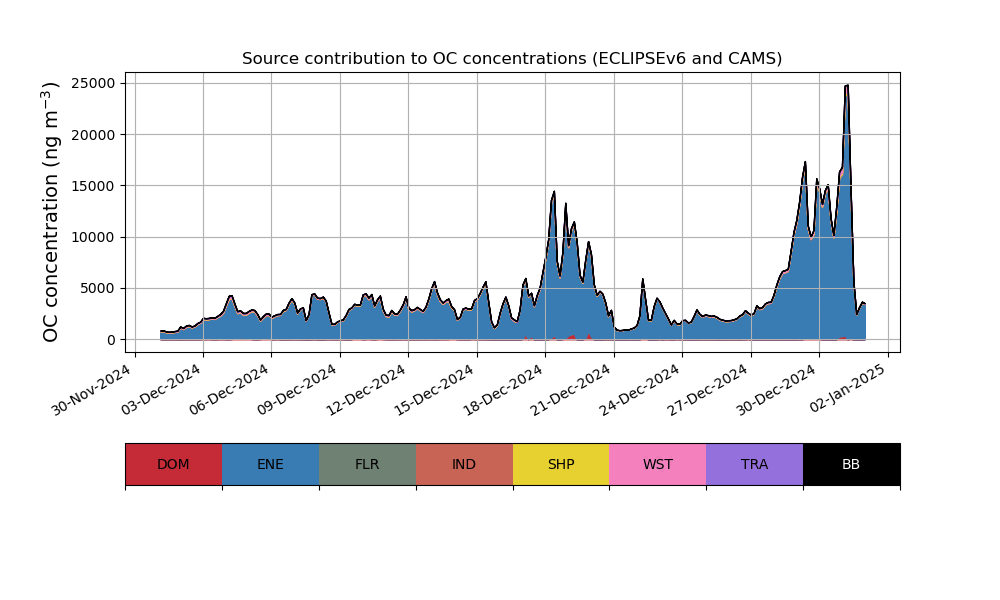1000x600 pixels.
Task: Click the purple TRA legend swatch
Action: click(755, 464)
